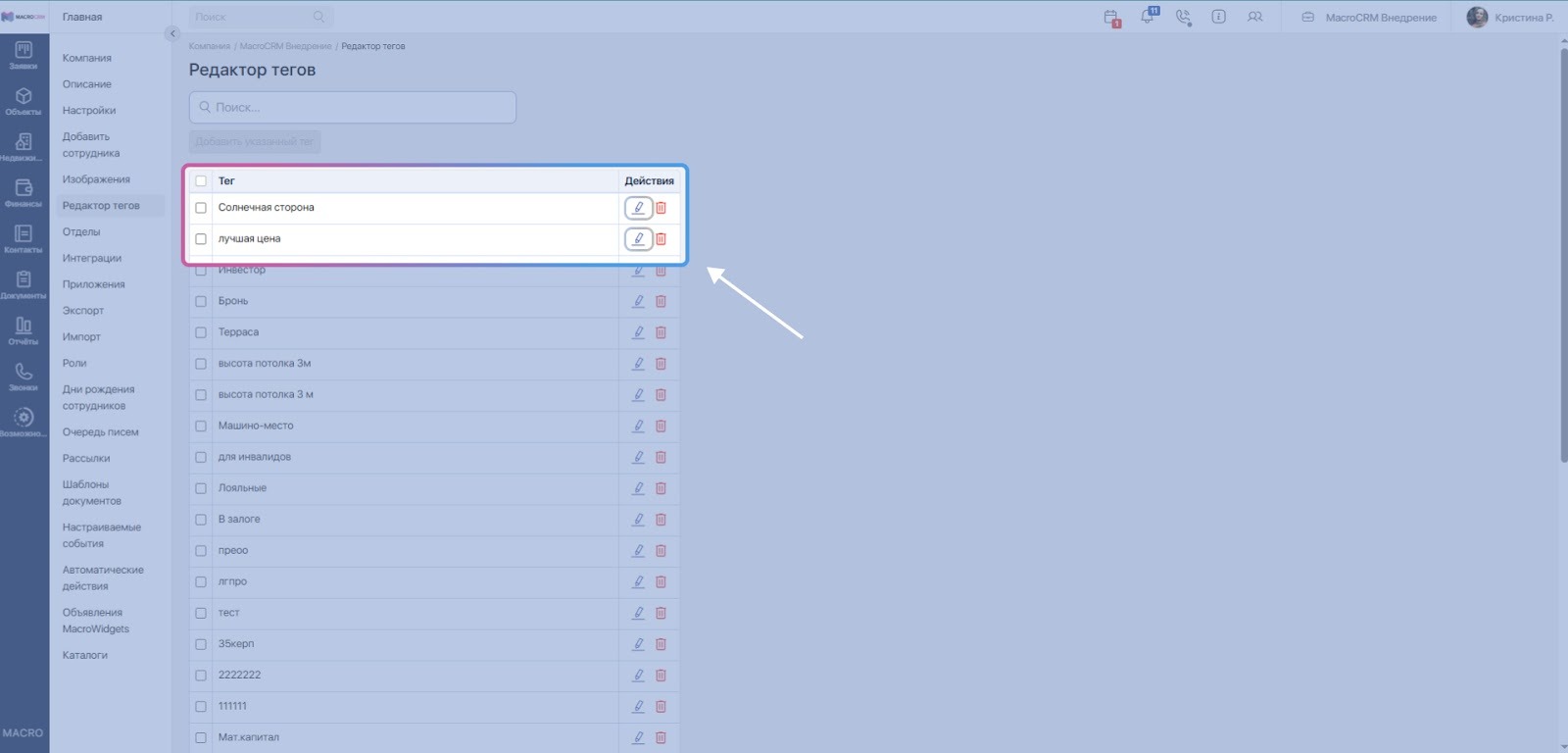Delete the лучшая цена tag
This screenshot has height=753, width=1568.
[661, 239]
